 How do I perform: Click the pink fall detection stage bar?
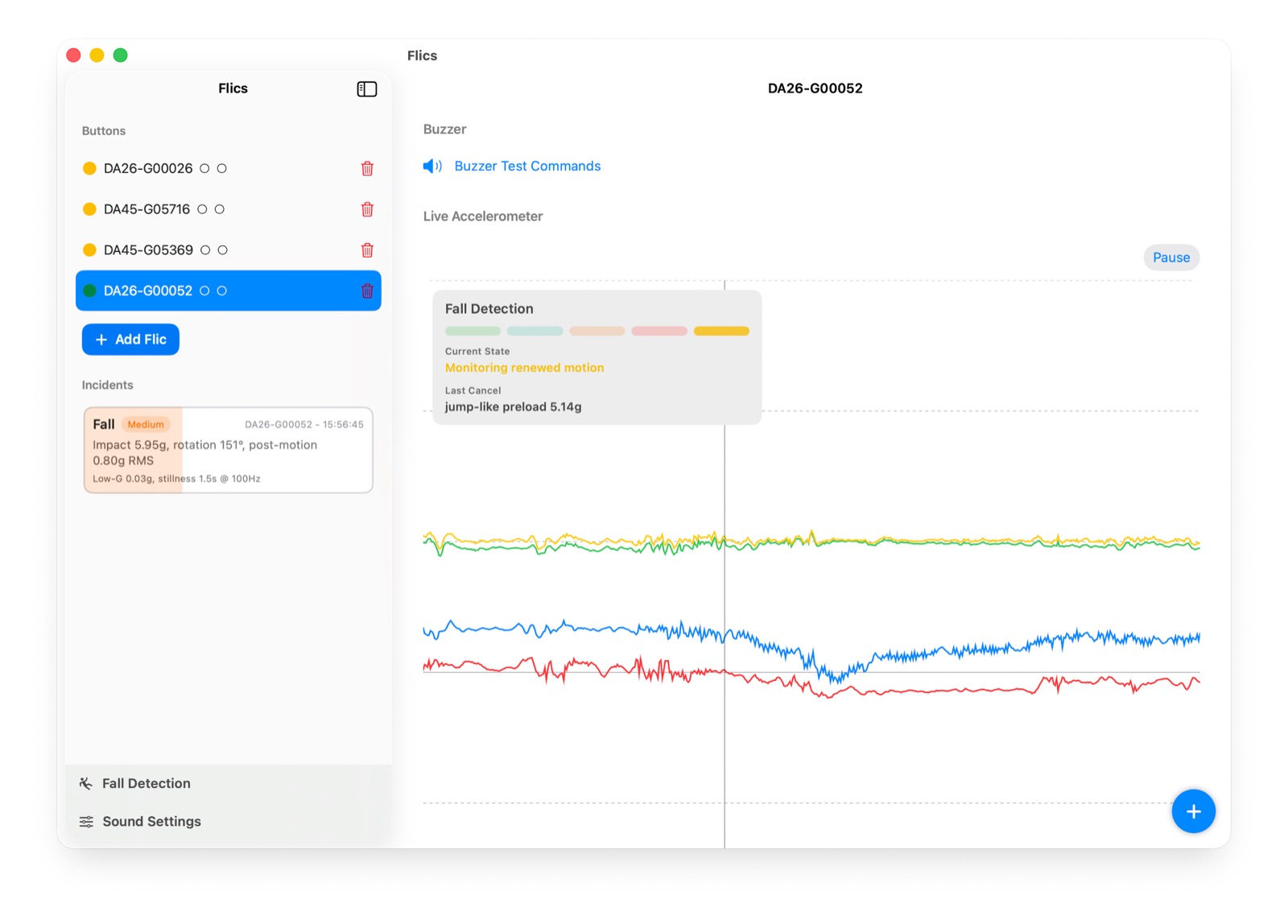coord(659,331)
